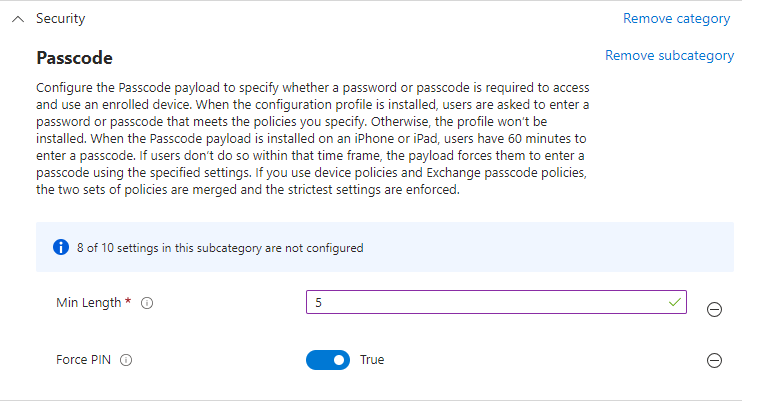Click the Min Length label text
Screen dimensions: 764x402
[x=89, y=303]
